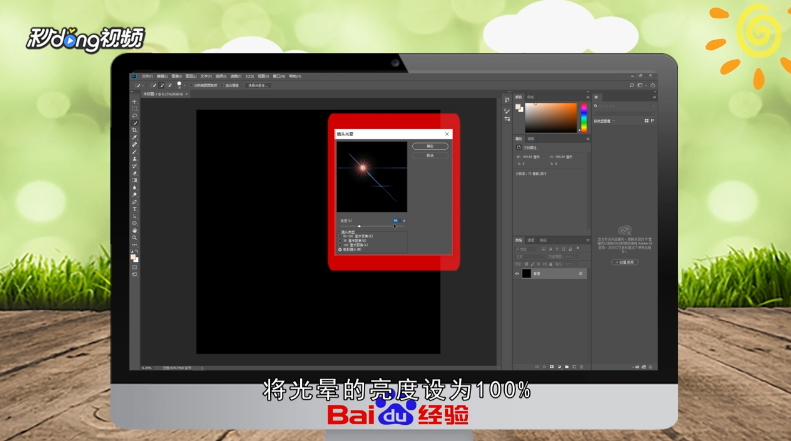Select the Ellipse shape tool

tap(135, 223)
